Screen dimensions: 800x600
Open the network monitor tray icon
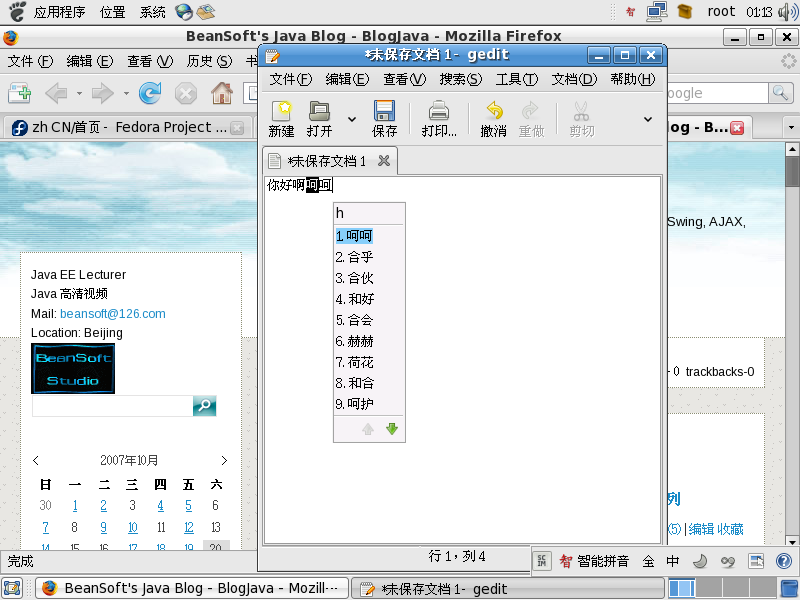tap(657, 11)
